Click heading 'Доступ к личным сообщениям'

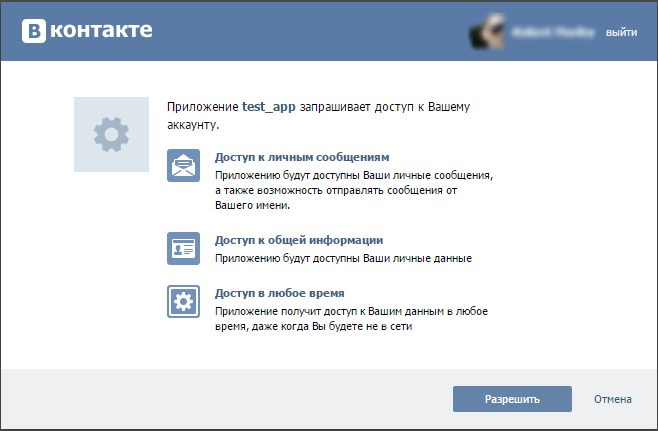point(302,157)
